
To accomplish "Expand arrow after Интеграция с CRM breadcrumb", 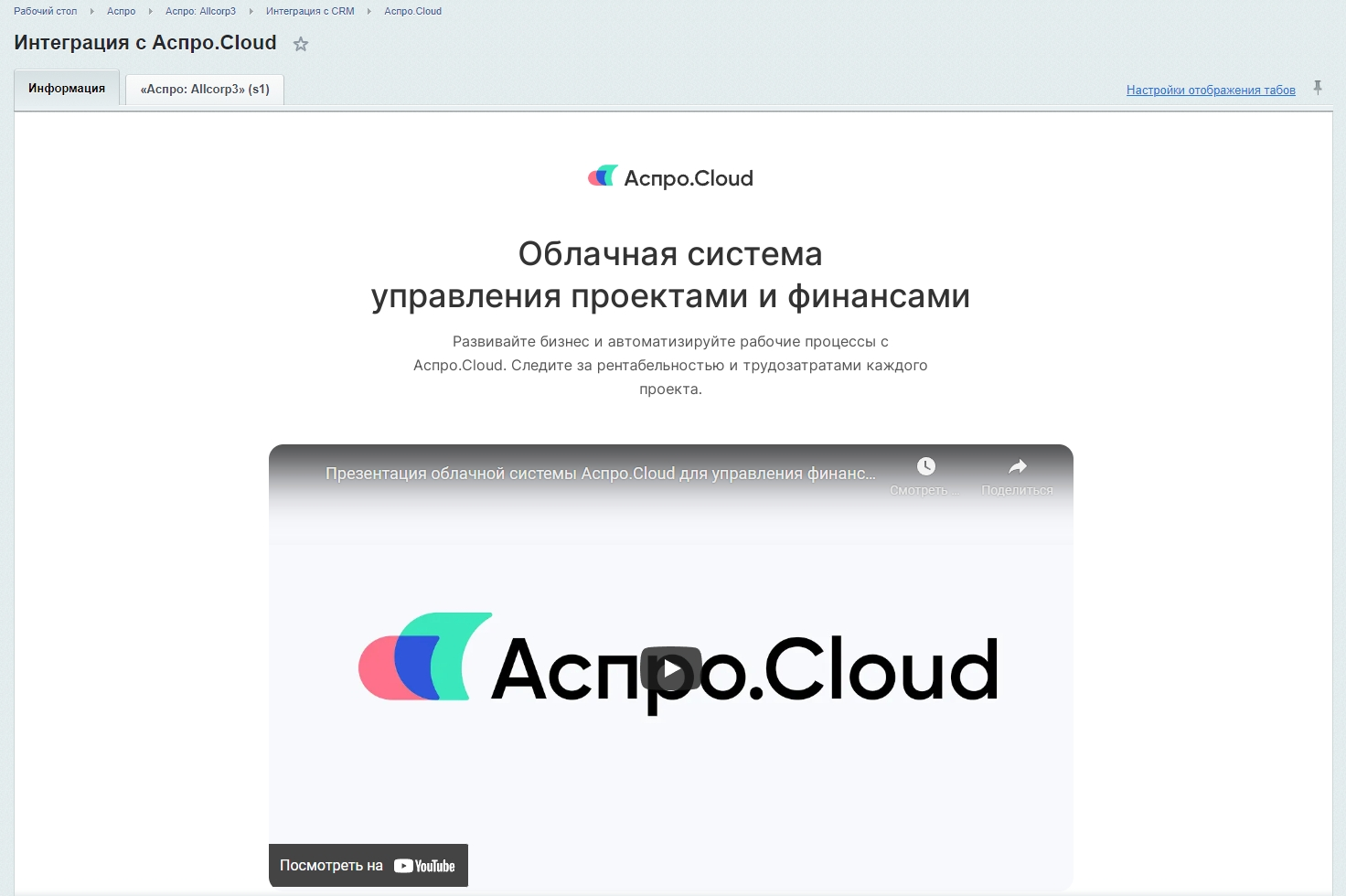I will point(369,11).
